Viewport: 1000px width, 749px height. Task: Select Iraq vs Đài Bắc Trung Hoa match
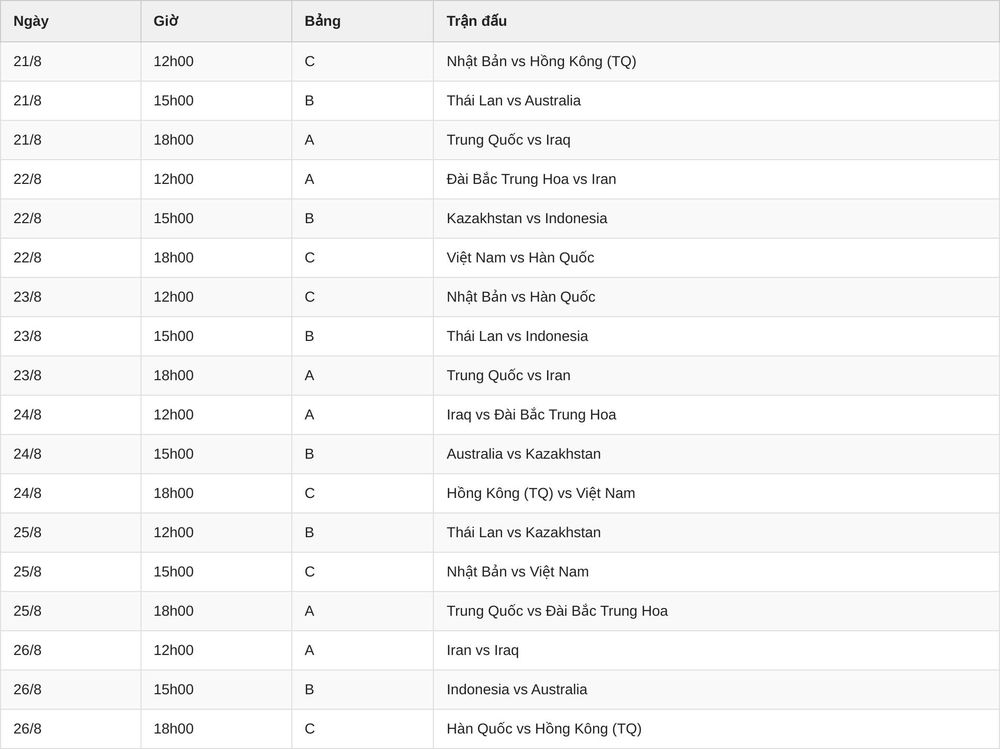click(x=531, y=415)
